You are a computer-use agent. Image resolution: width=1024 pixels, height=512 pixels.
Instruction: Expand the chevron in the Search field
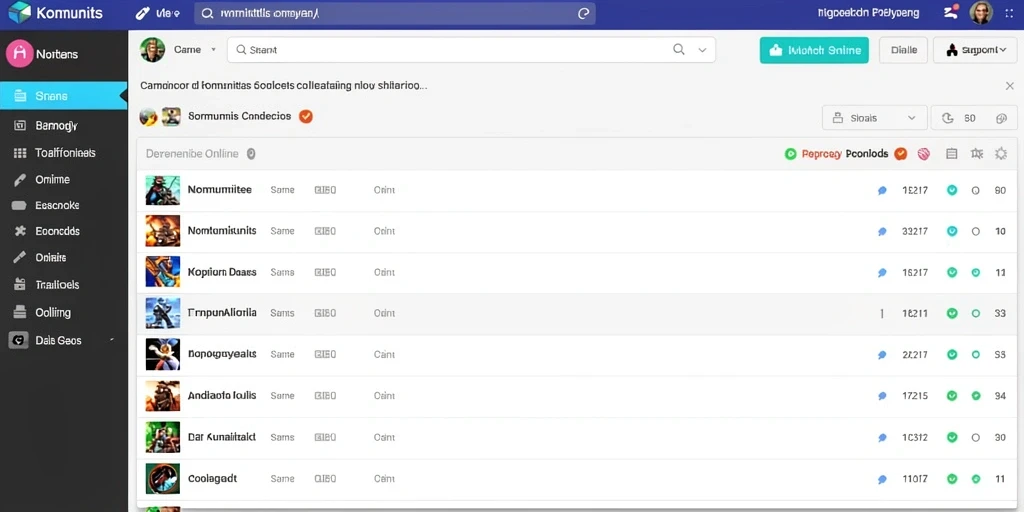(702, 50)
